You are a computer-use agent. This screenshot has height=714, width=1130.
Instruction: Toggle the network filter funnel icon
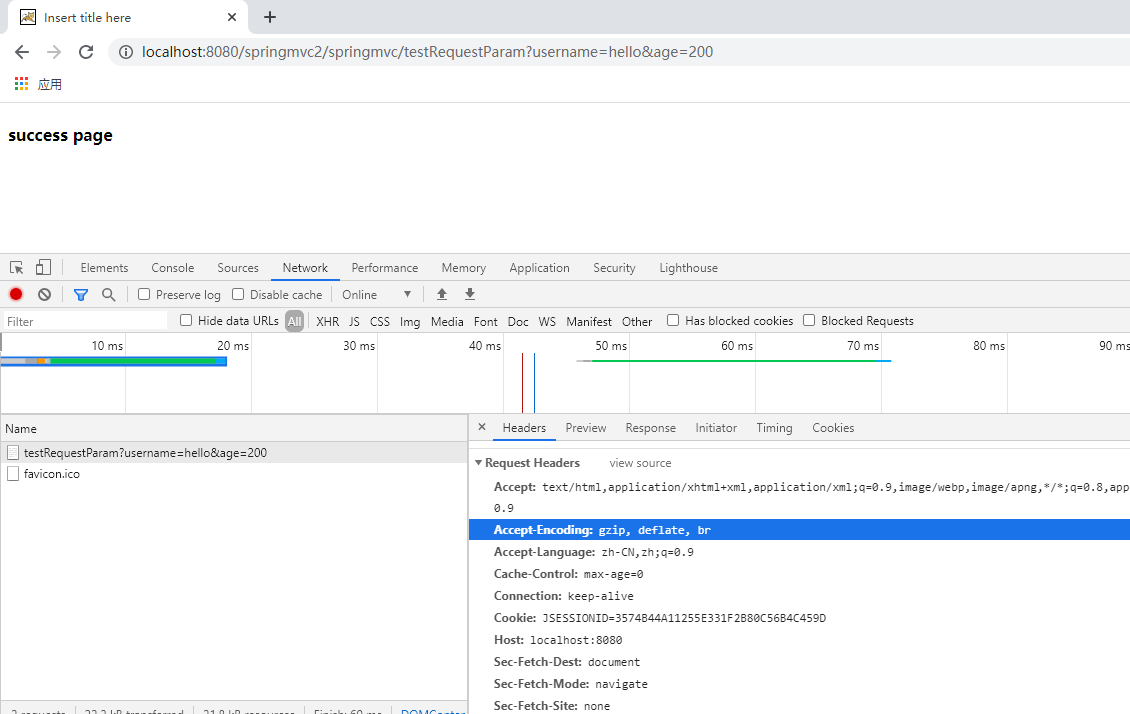(81, 294)
